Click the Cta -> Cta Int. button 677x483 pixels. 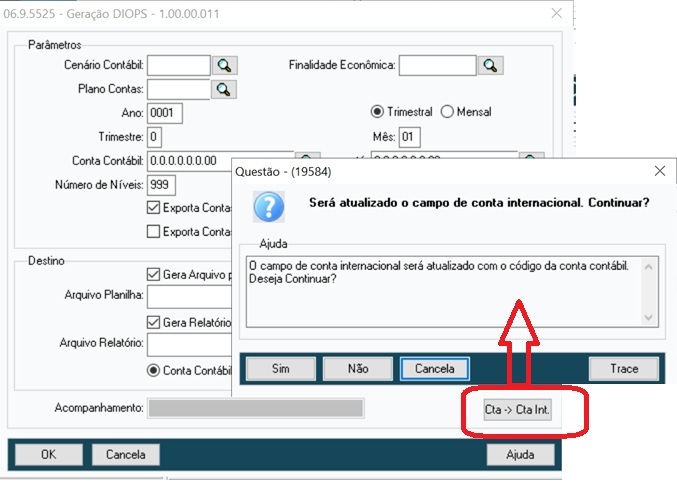pyautogui.click(x=517, y=409)
